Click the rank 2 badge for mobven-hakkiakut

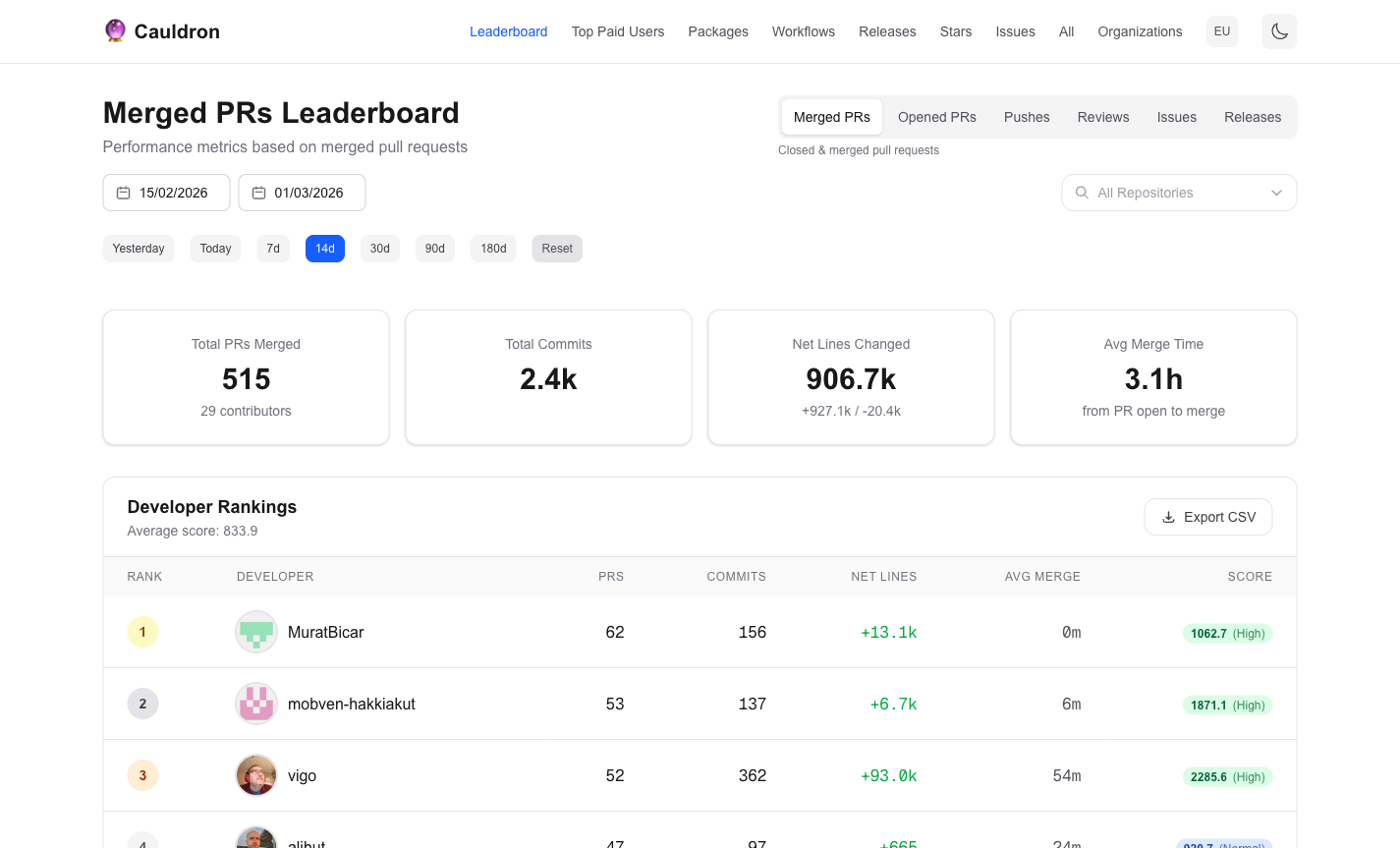pos(142,704)
